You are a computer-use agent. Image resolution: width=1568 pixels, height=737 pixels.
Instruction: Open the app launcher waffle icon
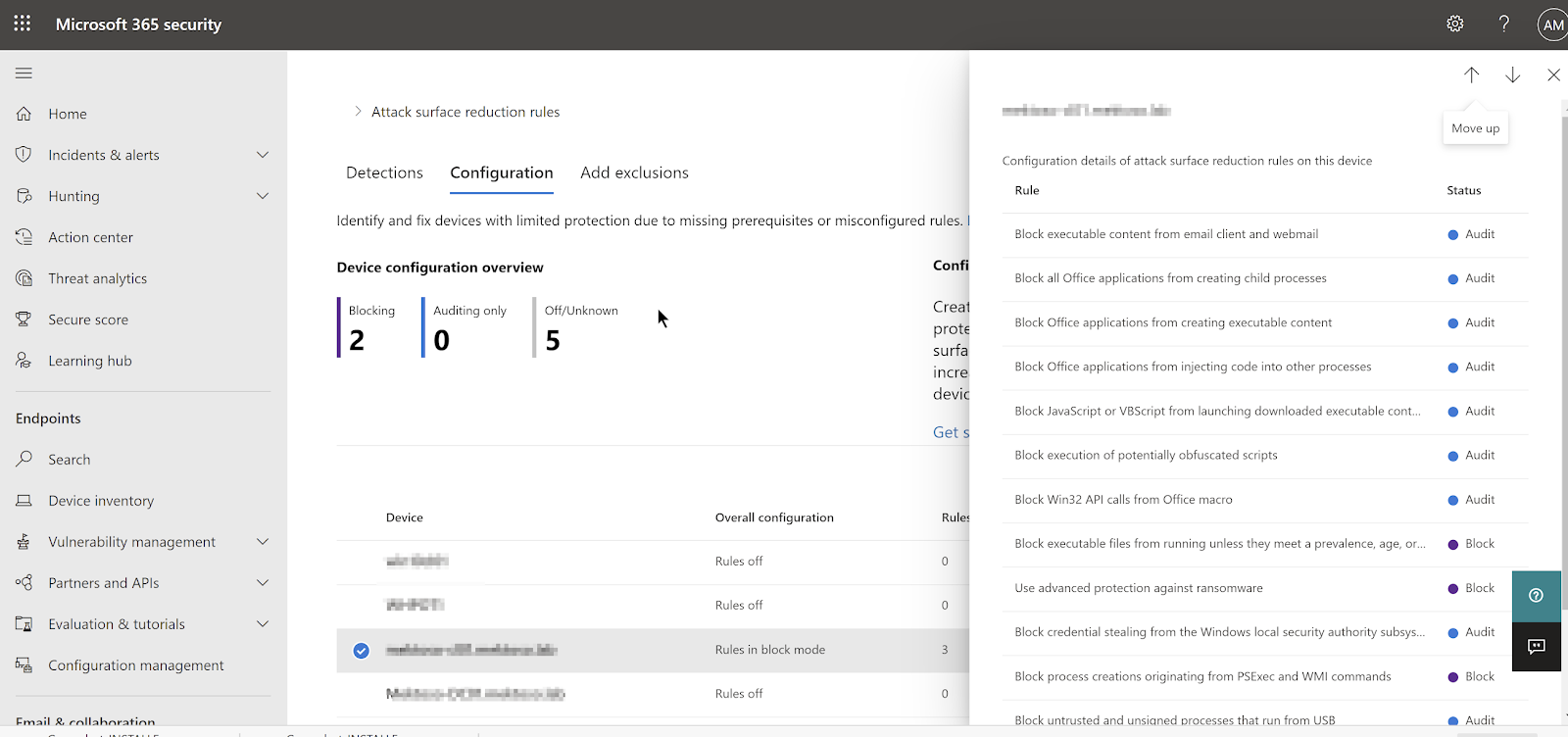click(x=23, y=24)
